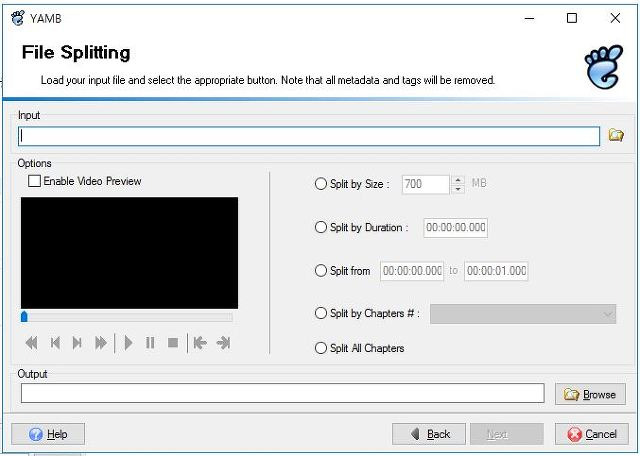The image size is (640, 456).
Task: Click into the Output path field
Action: (x=282, y=393)
